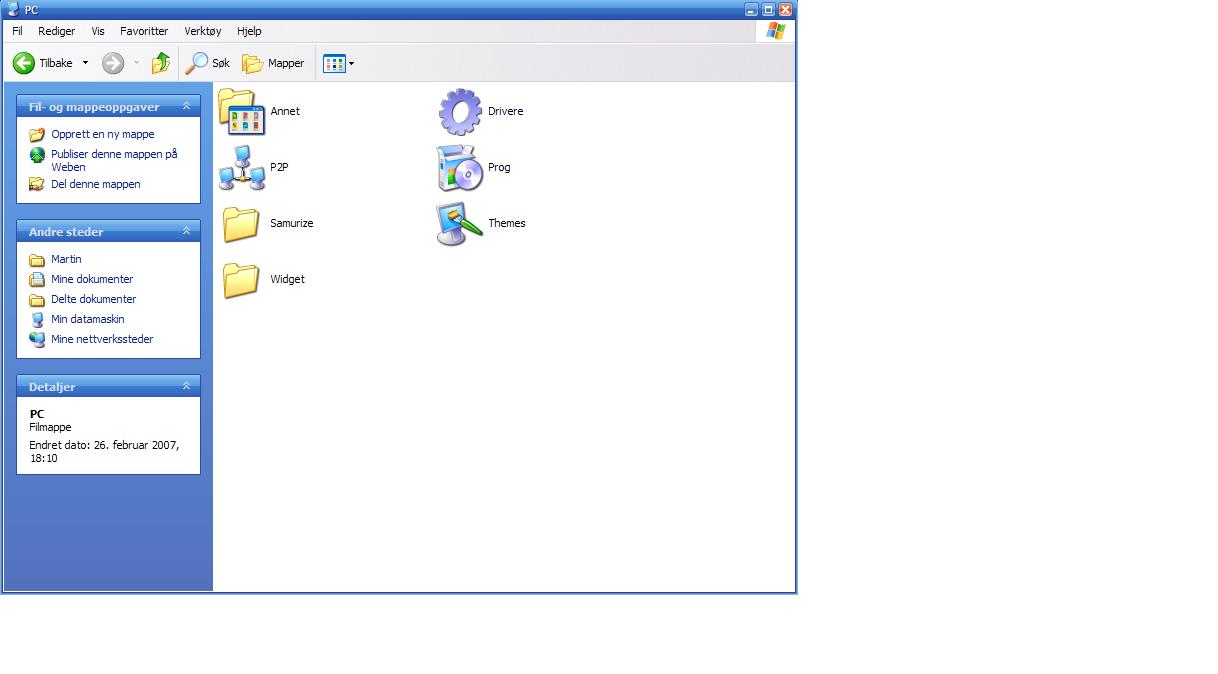Toggle the Mapper folders pane
The width and height of the screenshot is (1218, 674).
273,63
